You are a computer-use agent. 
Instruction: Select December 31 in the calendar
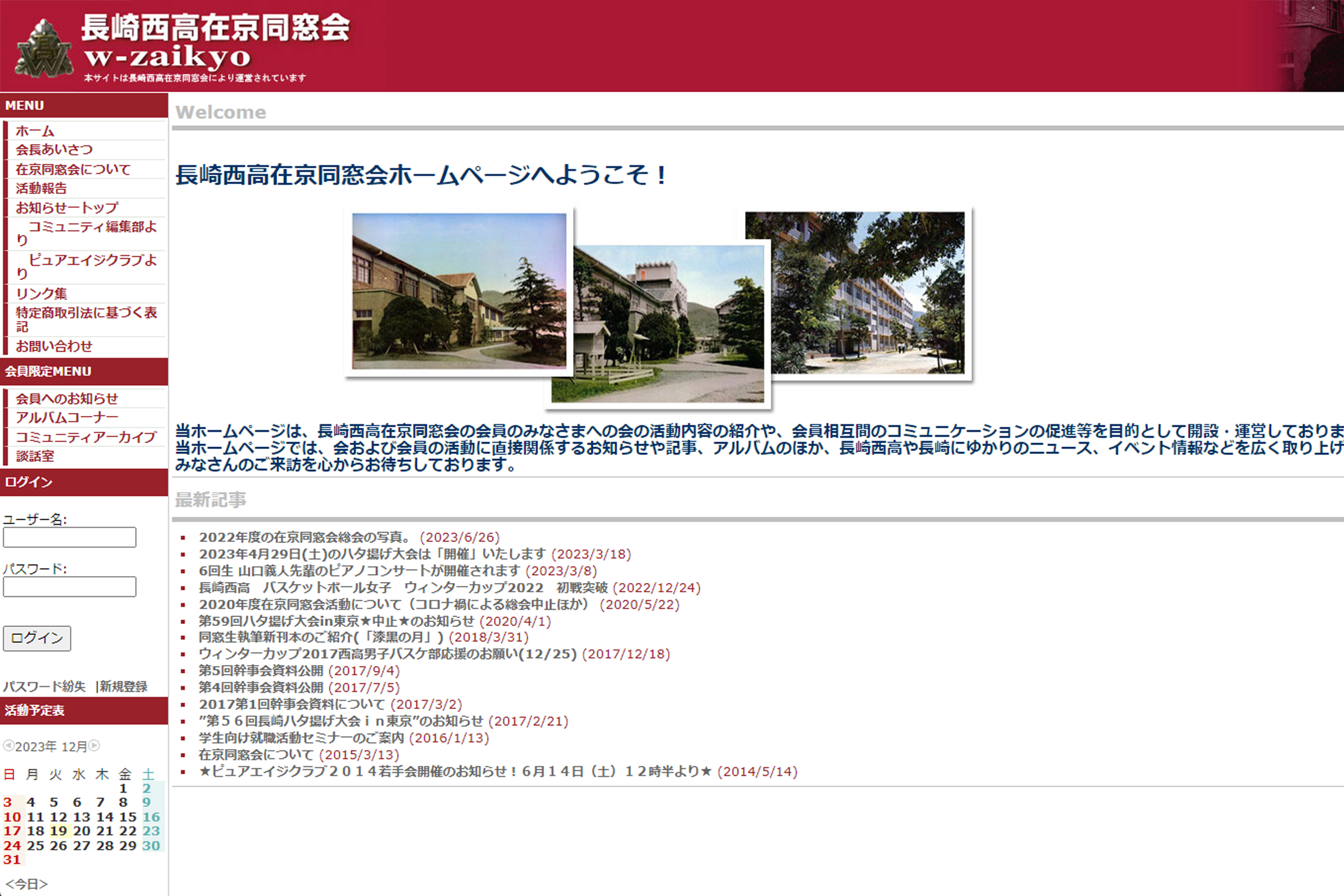12,859
